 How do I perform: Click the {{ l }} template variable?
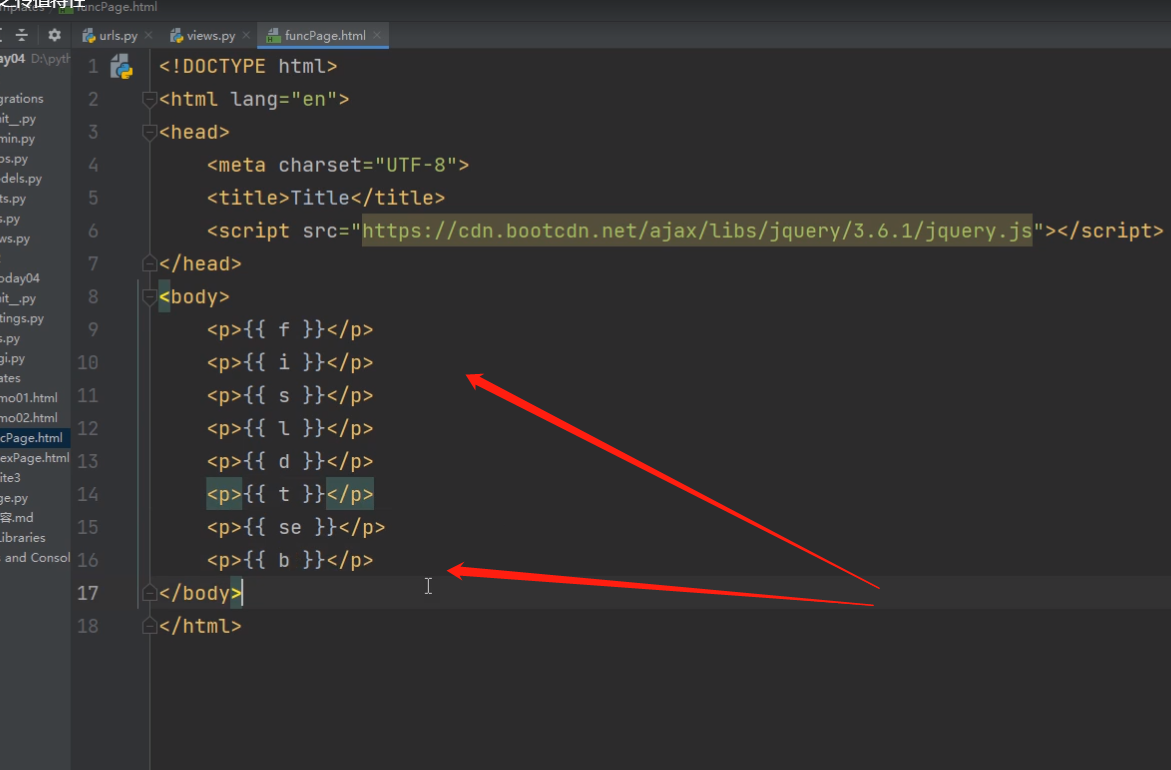tap(284, 428)
